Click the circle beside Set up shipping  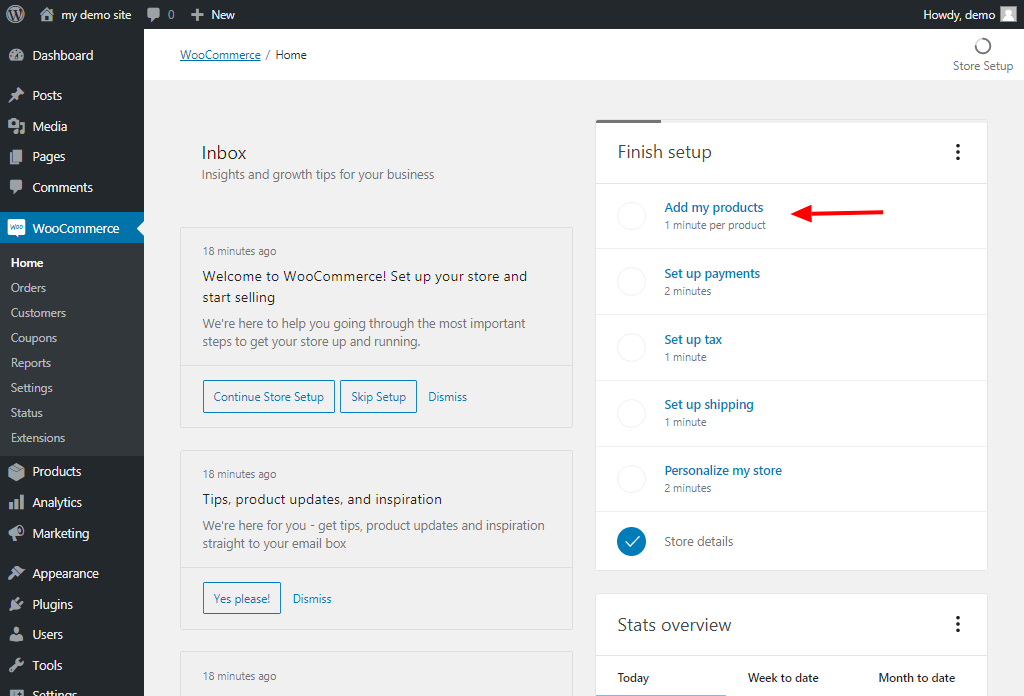coord(632,413)
